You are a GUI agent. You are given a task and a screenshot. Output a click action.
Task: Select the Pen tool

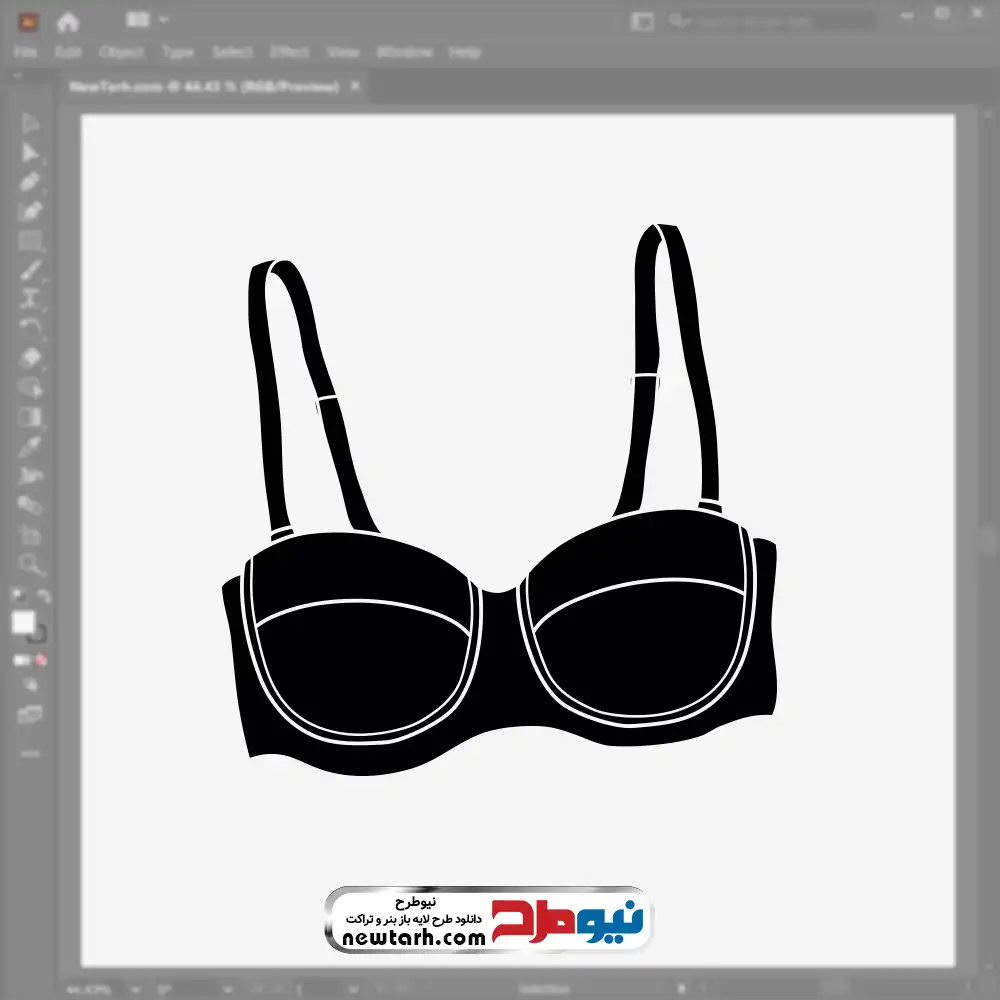[x=31, y=182]
